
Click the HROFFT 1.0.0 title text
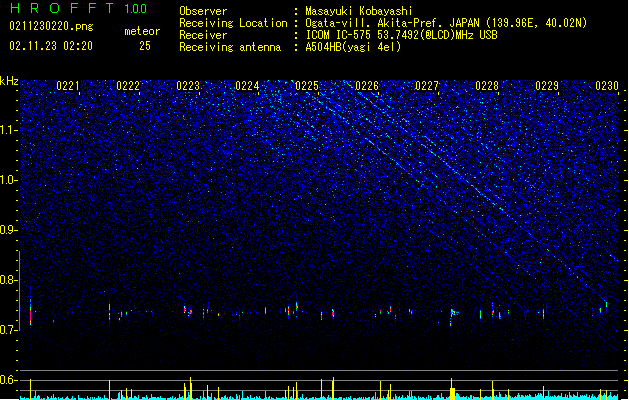pyautogui.click(x=78, y=8)
